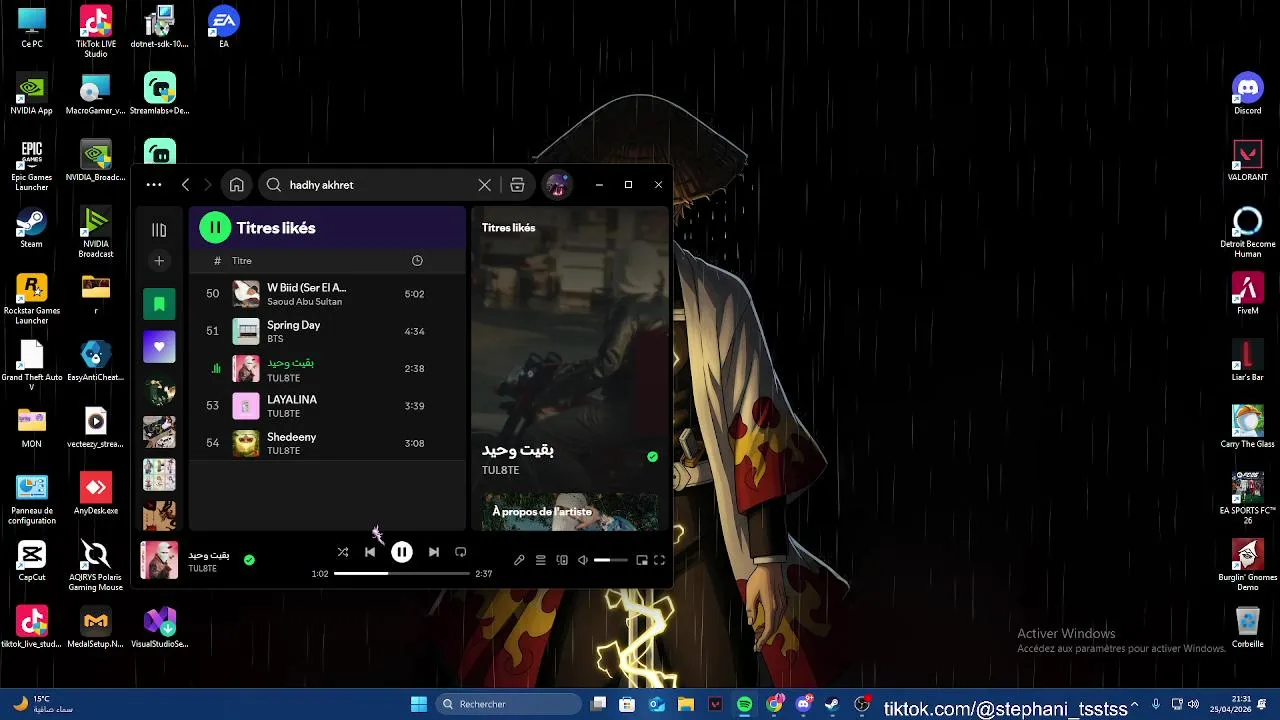
Task: Open artist Saoud Abu Sultan link
Action: pyautogui.click(x=304, y=302)
